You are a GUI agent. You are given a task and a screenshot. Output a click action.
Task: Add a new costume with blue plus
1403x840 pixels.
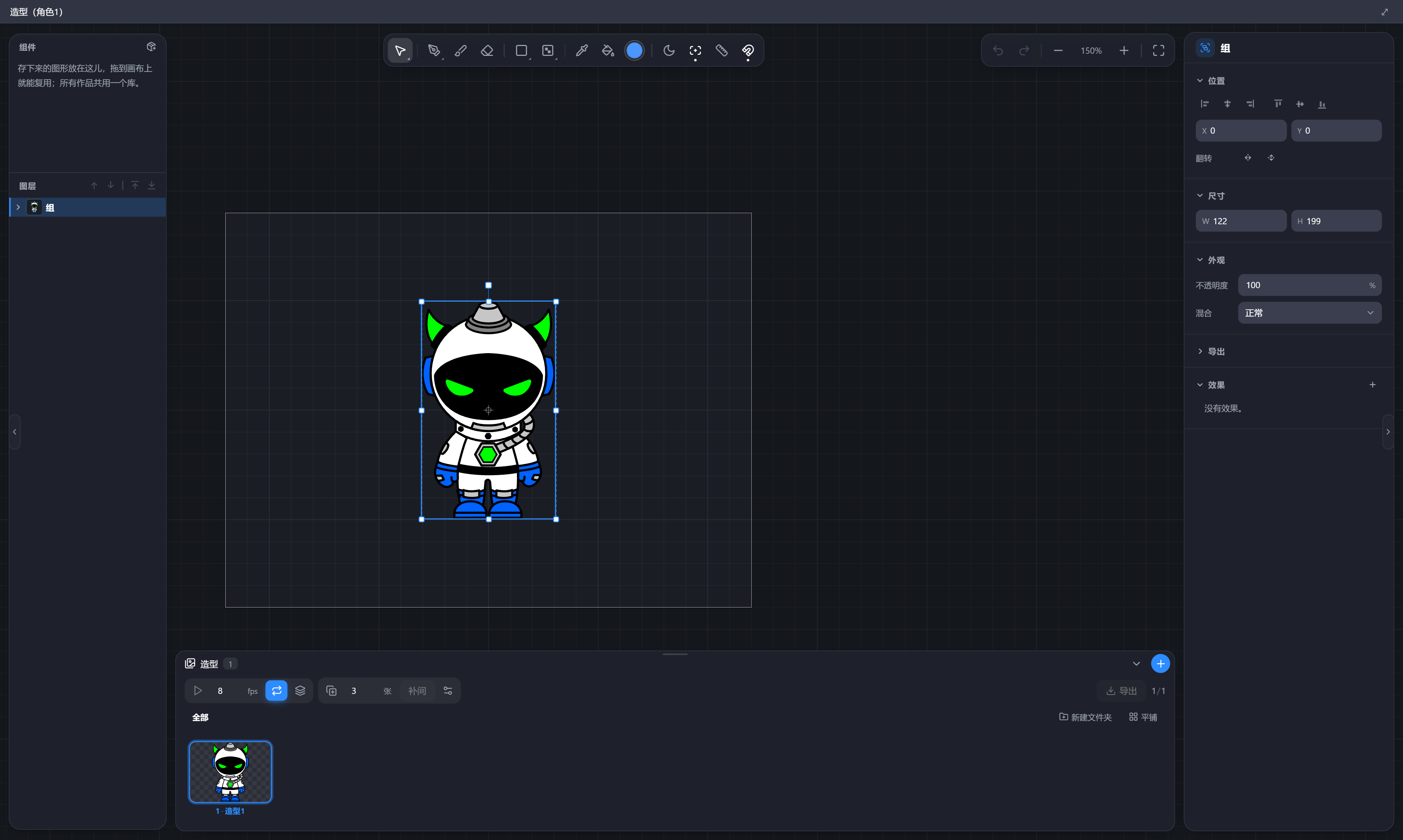coord(1160,664)
